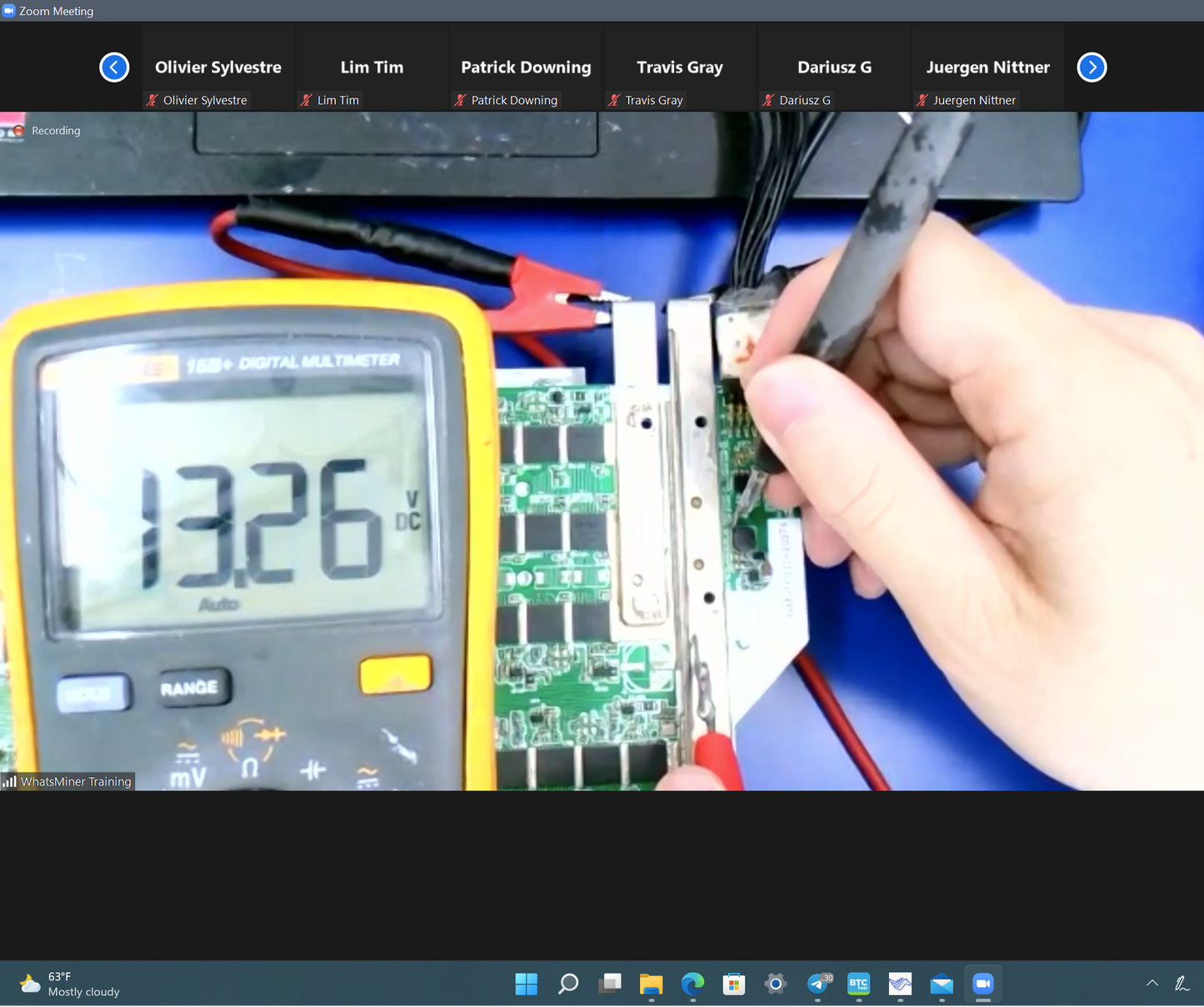Launch Microsoft Edge from the taskbar
Screen dimensions: 1204x1007
(692, 984)
